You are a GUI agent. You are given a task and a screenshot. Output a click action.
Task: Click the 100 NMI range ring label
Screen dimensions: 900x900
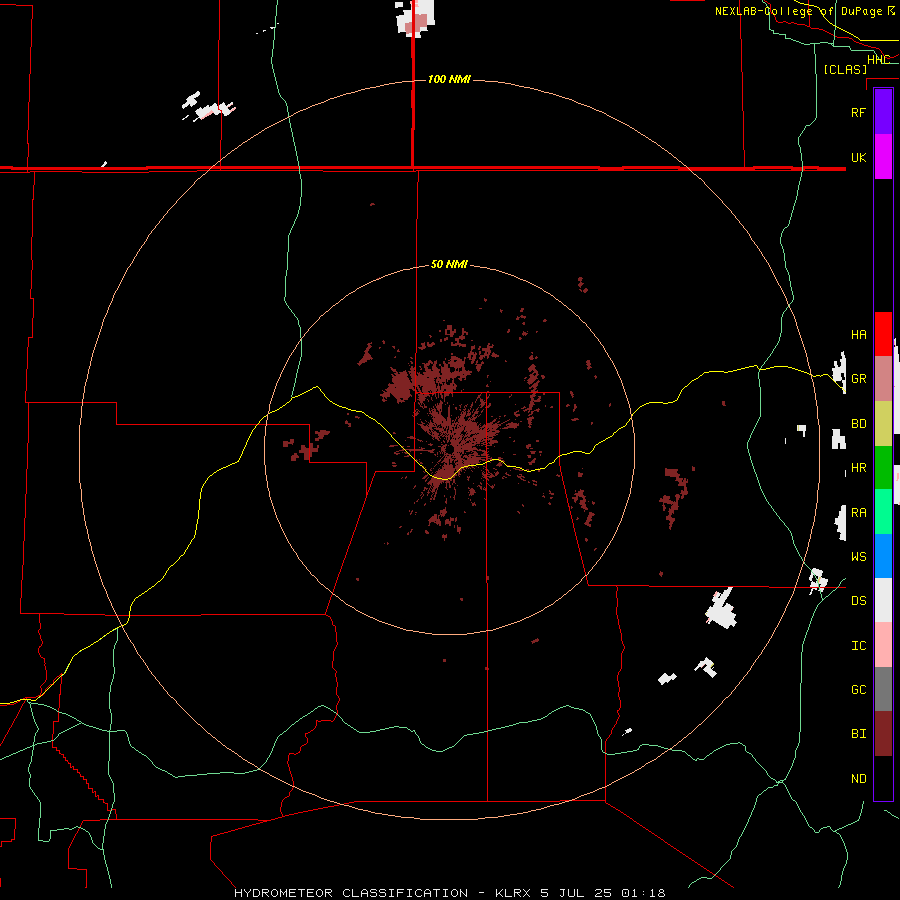click(449, 79)
